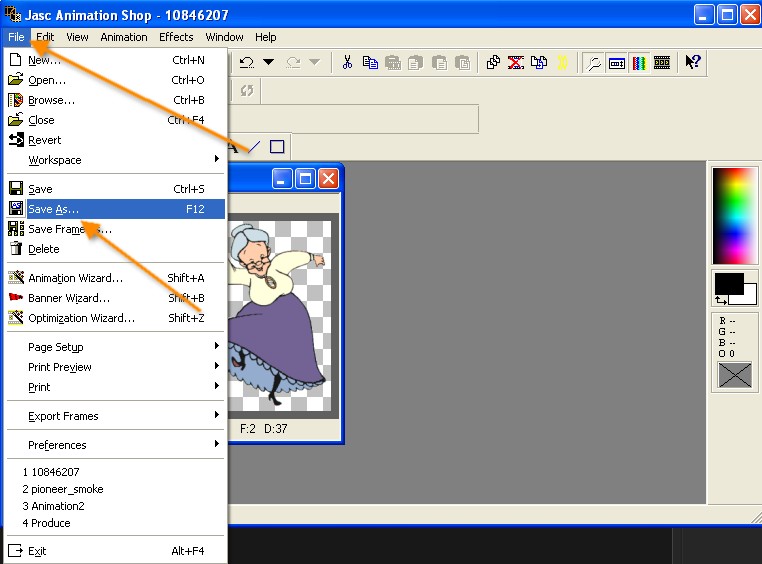Image resolution: width=762 pixels, height=564 pixels.
Task: Toggle the Color palette visibility button
Action: 639,63
